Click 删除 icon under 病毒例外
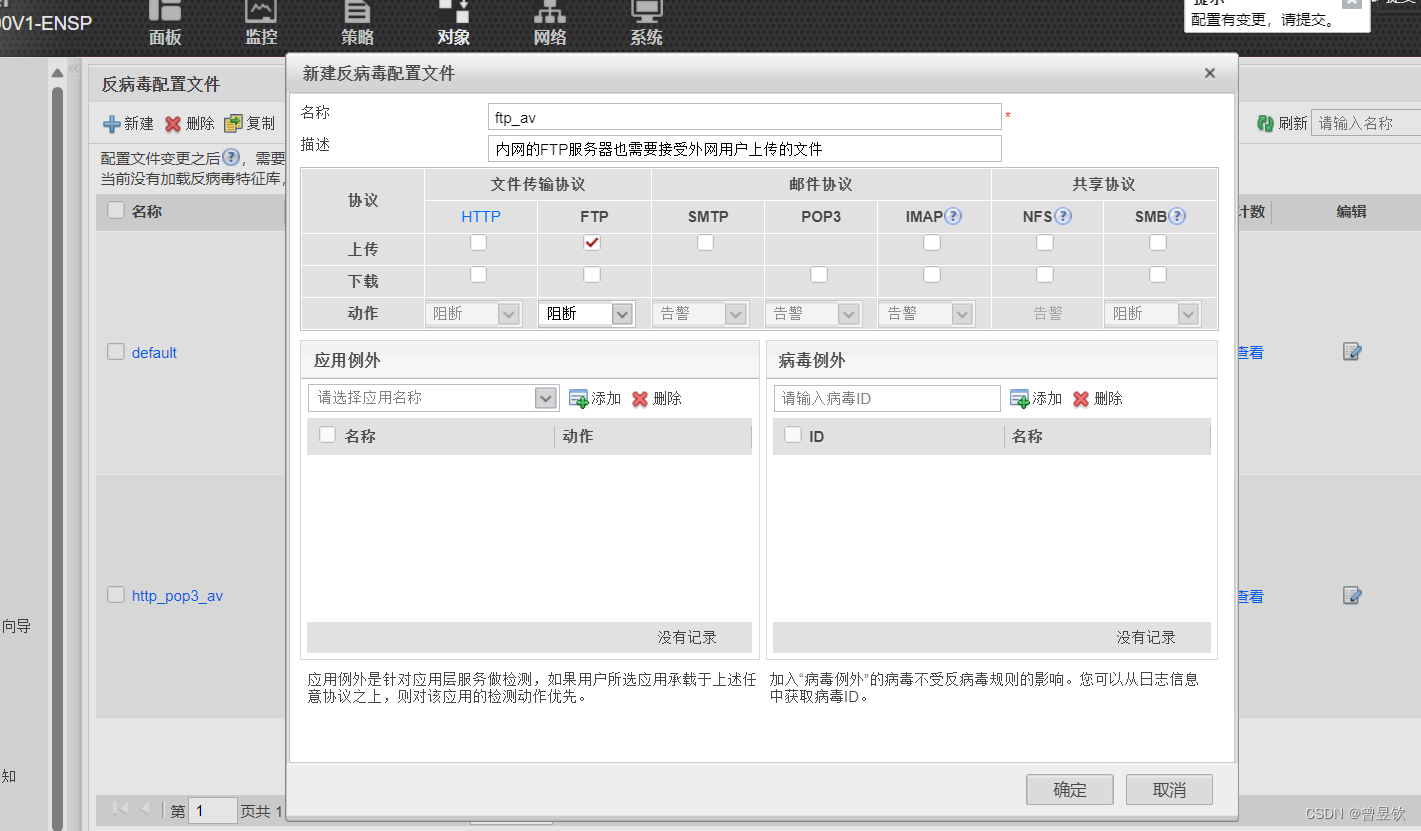Viewport: 1421px width, 831px height. tap(1081, 398)
